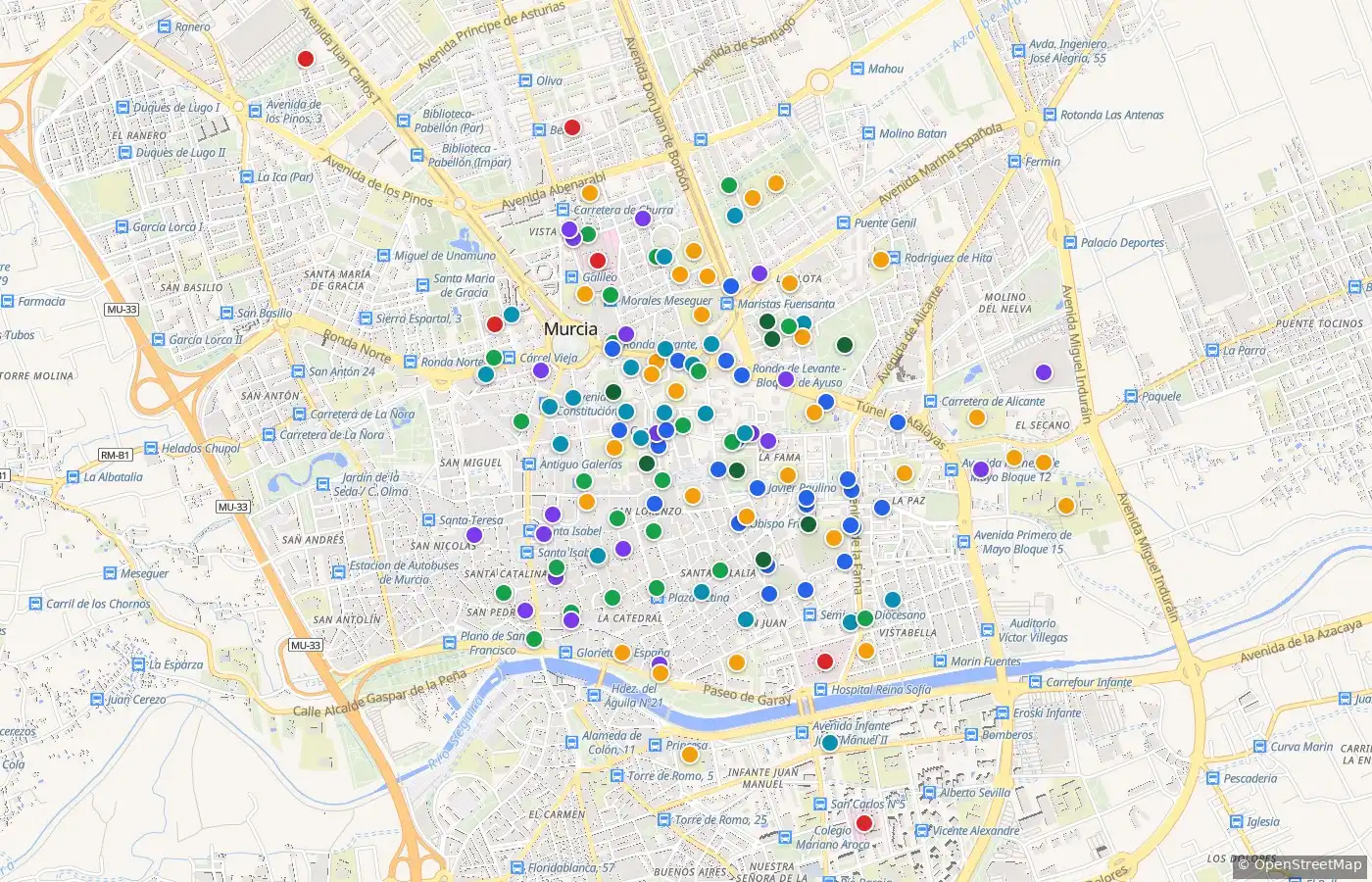
Task: Select the Paquele bus stop icon
Action: pos(1131,397)
